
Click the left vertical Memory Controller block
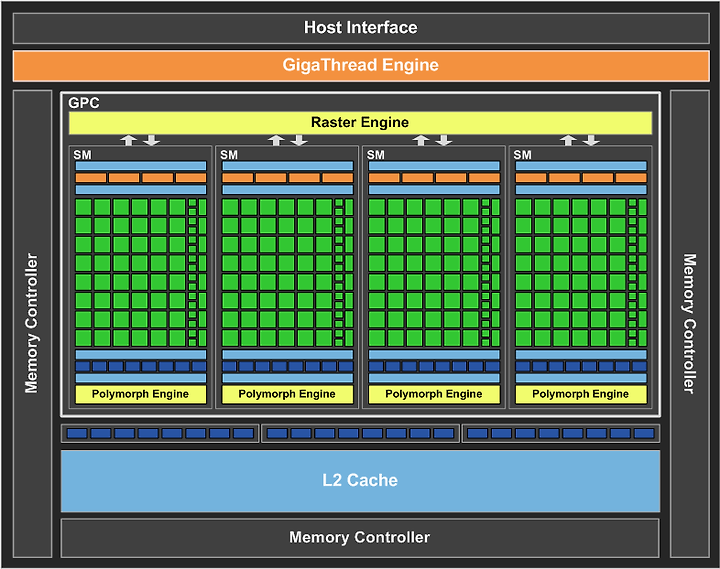(32, 324)
